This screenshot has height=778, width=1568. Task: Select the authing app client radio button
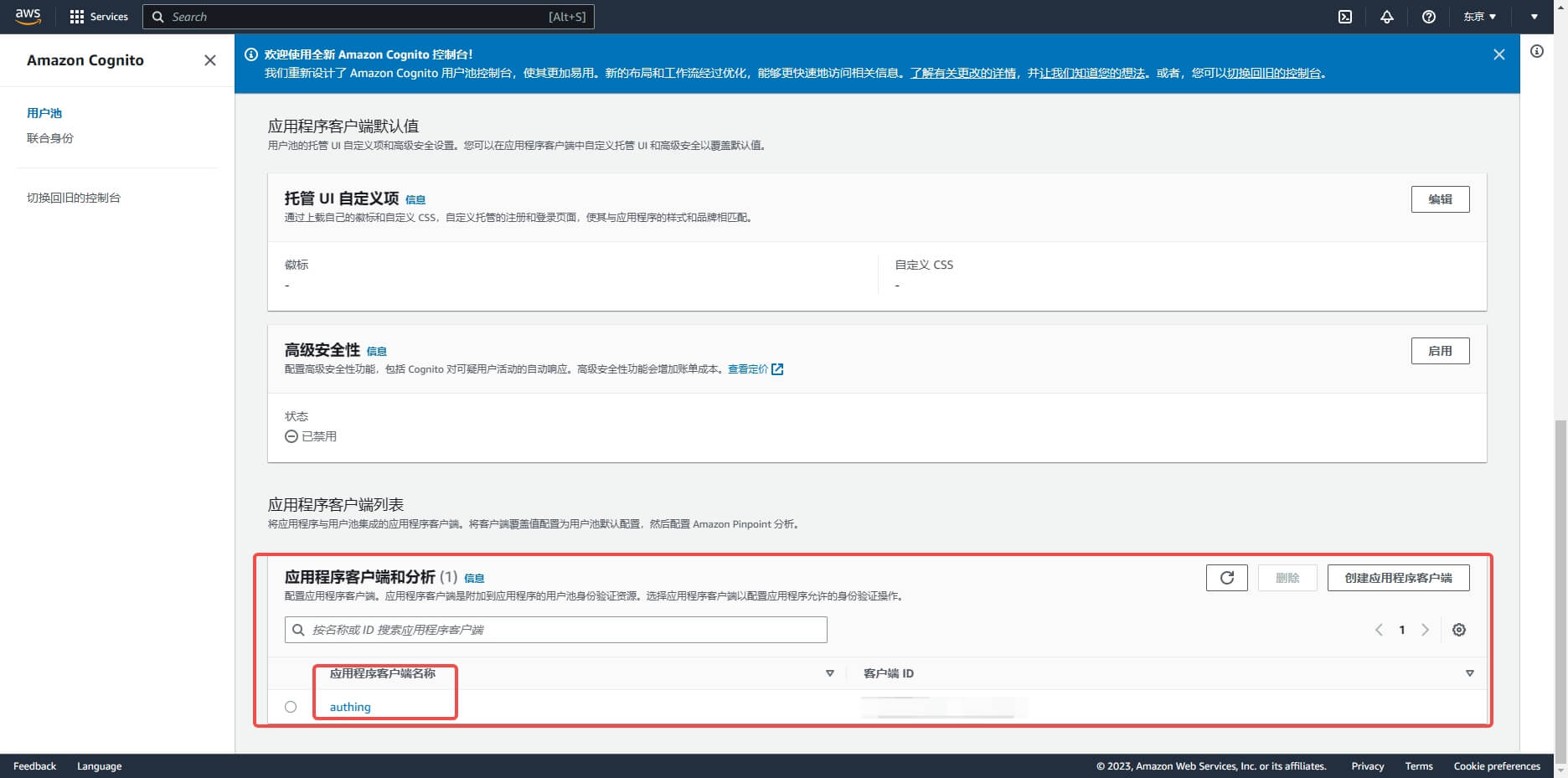291,707
